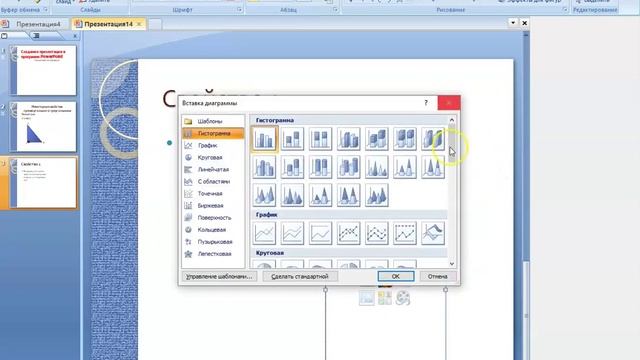Screen dimensions: 640x360
Task: Click the chart gallery scroll-up arrow
Action: [x=452, y=120]
